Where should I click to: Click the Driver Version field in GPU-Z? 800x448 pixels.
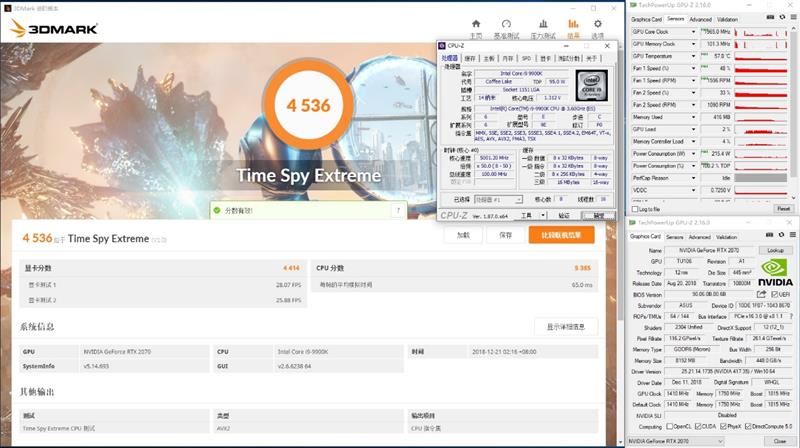click(728, 371)
